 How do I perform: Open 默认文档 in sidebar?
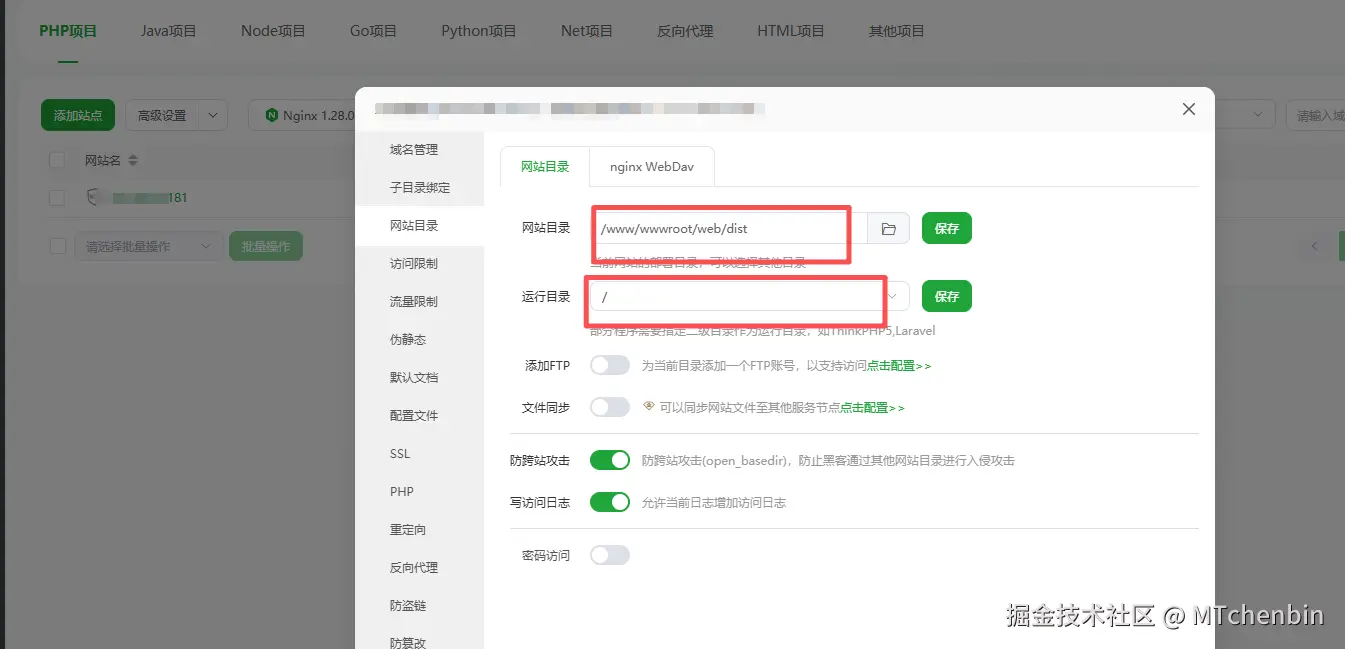420,378
